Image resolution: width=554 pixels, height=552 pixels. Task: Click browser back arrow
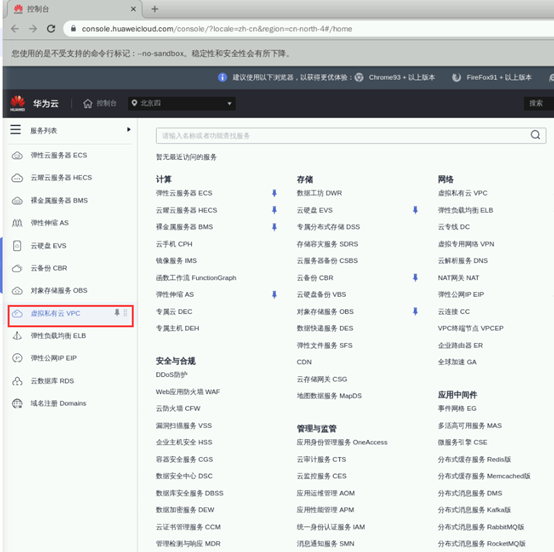pyautogui.click(x=15, y=29)
